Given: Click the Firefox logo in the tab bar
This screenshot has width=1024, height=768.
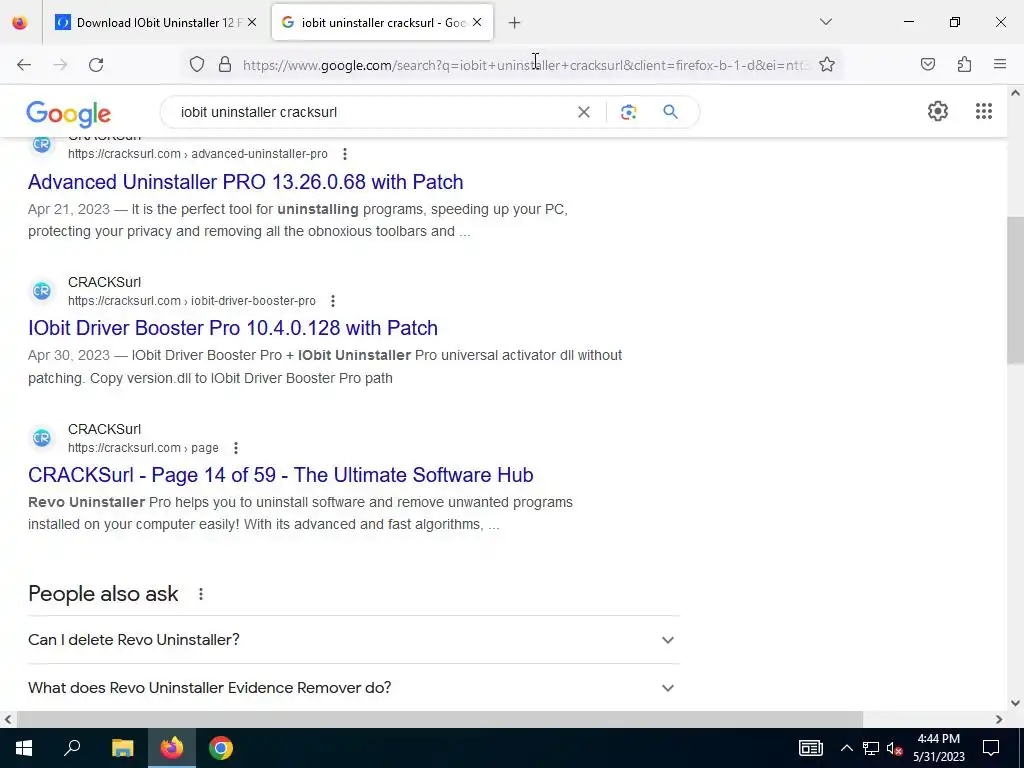Looking at the screenshot, I should pos(20,23).
